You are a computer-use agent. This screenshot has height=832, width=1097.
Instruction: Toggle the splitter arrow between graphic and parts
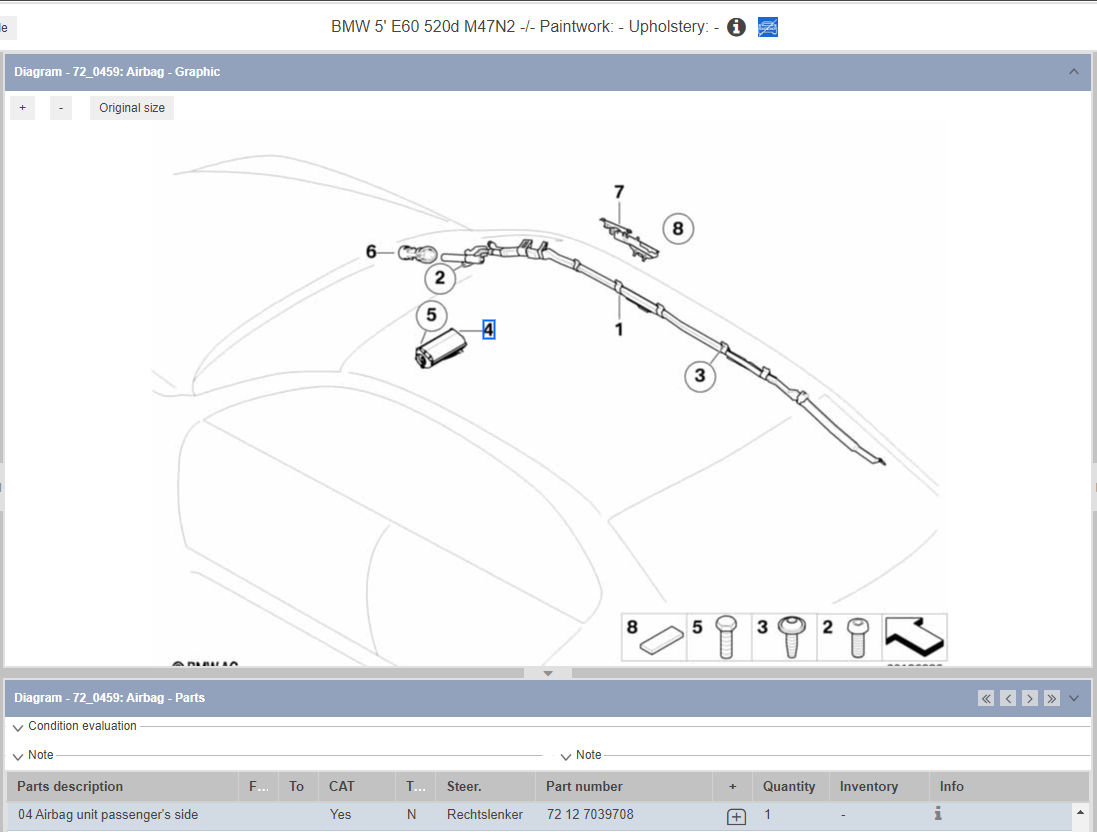coord(548,673)
